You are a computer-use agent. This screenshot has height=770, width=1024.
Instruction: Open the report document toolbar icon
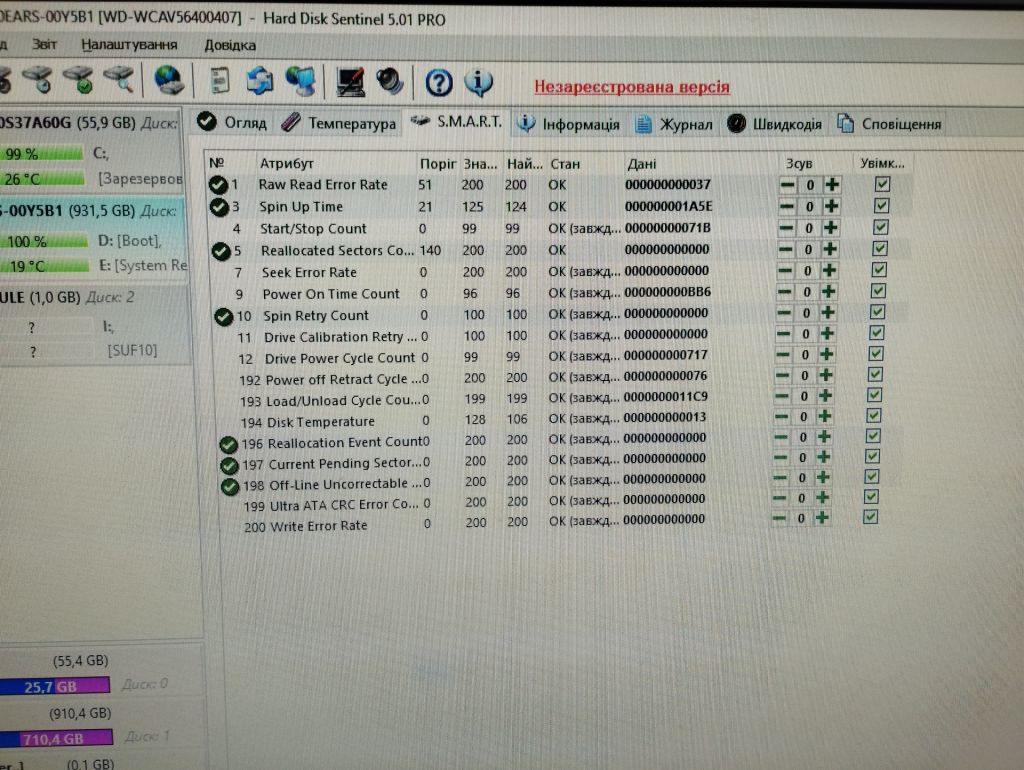click(220, 81)
